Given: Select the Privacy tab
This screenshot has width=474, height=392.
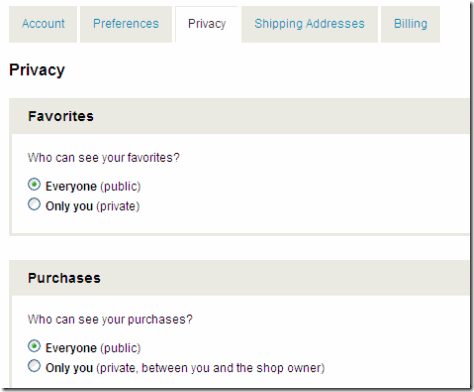Looking at the screenshot, I should click(x=207, y=24).
